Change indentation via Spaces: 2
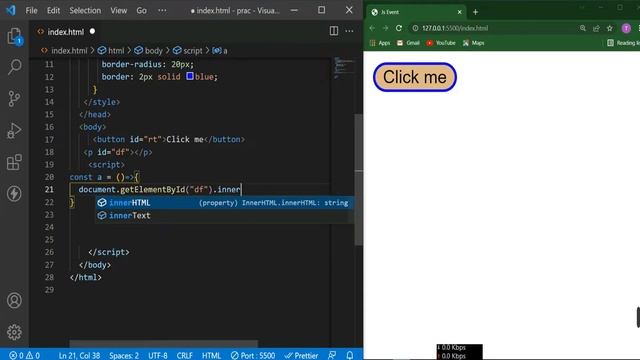 click(124, 355)
